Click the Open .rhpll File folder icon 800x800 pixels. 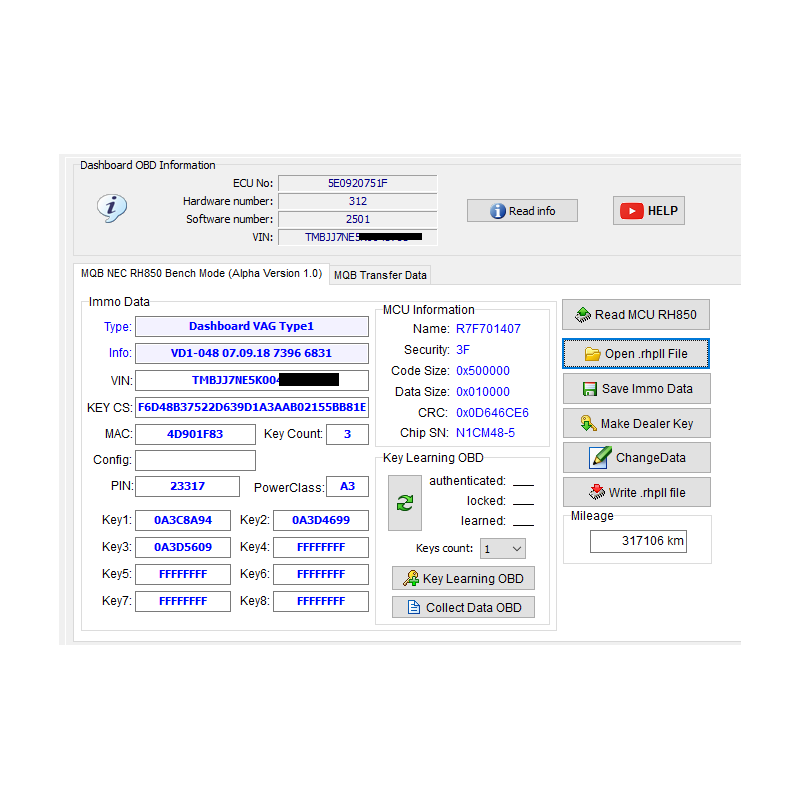pyautogui.click(x=593, y=354)
